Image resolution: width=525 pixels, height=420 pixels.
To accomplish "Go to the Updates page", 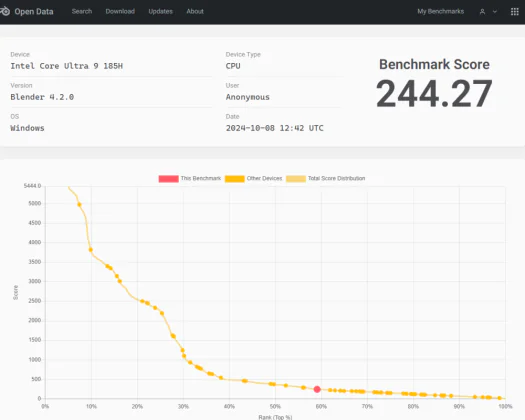I will coord(160,11).
